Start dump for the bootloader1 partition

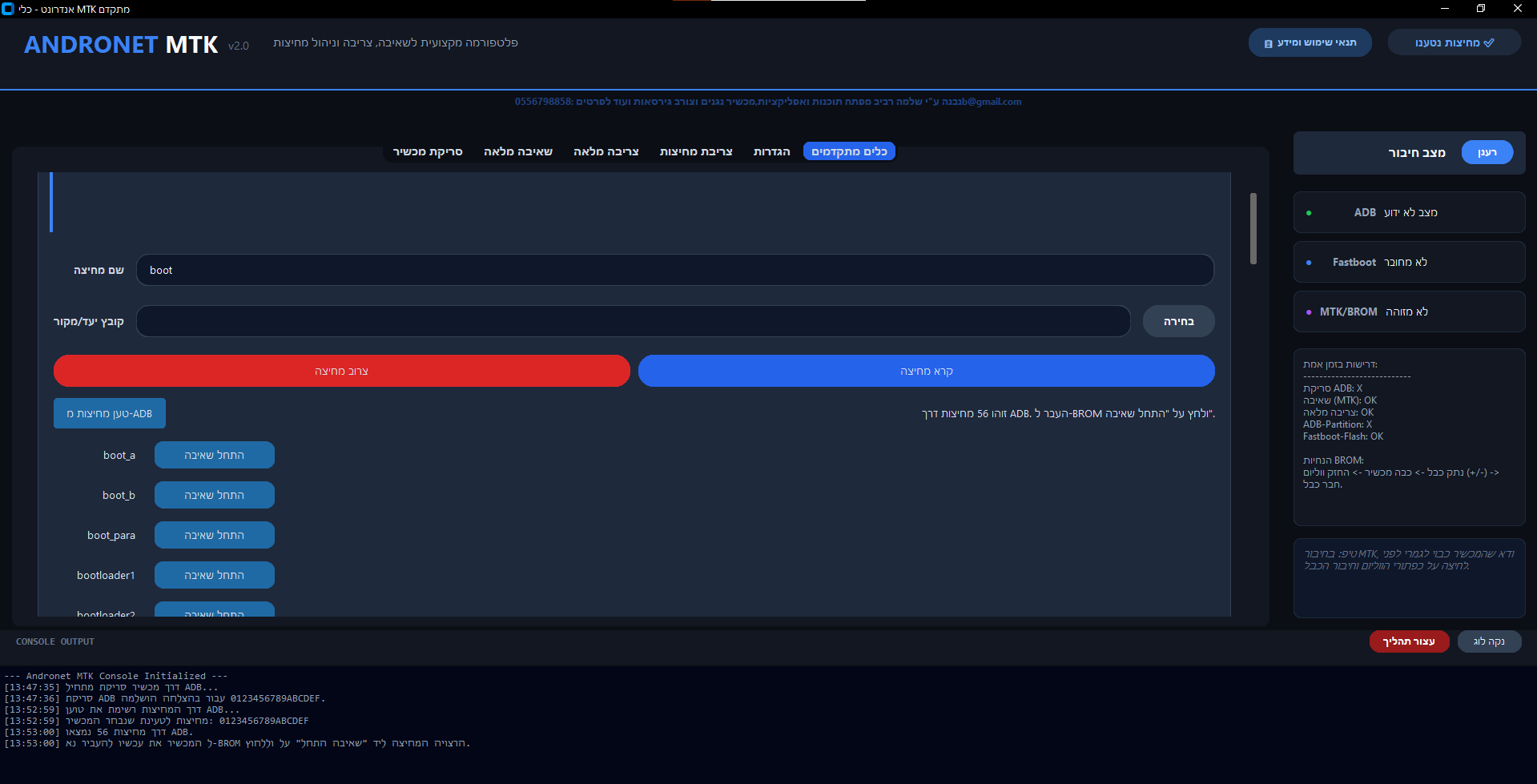[x=214, y=575]
